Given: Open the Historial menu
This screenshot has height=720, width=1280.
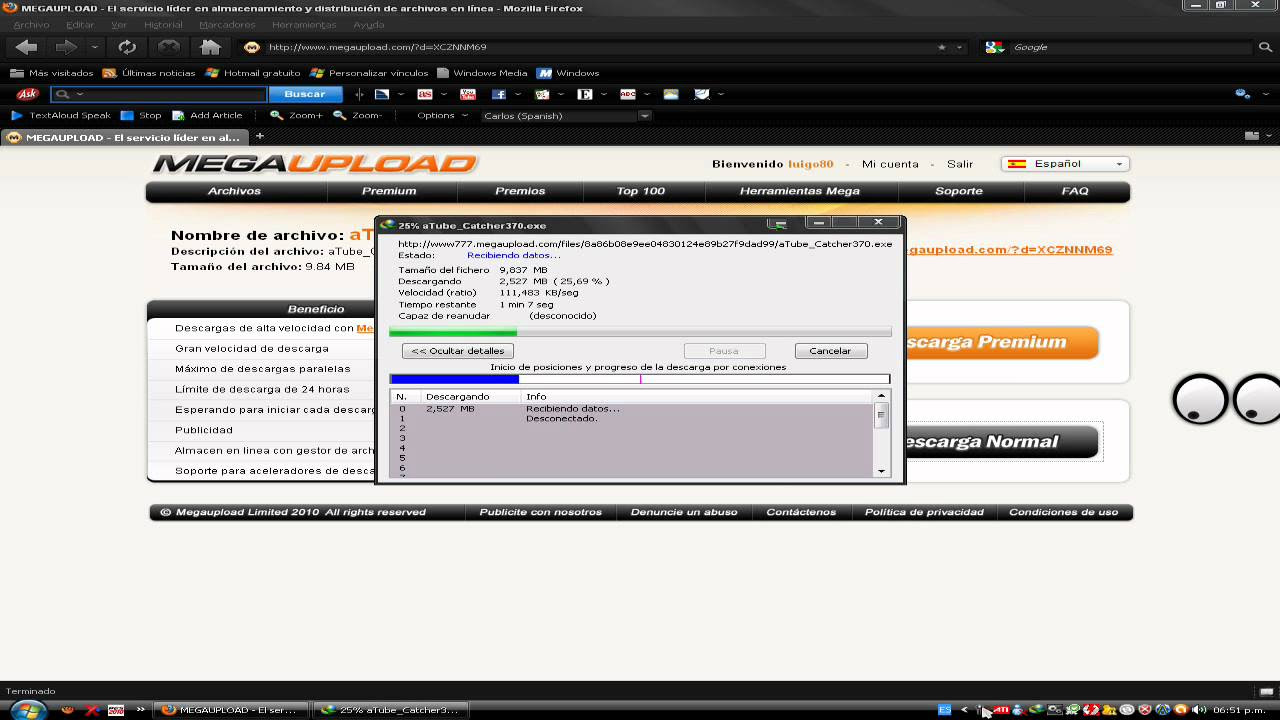Looking at the screenshot, I should [x=163, y=24].
